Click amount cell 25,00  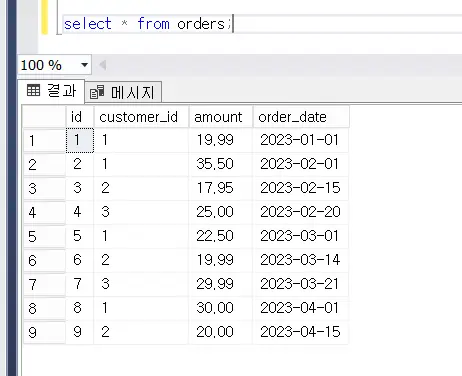click(221, 212)
